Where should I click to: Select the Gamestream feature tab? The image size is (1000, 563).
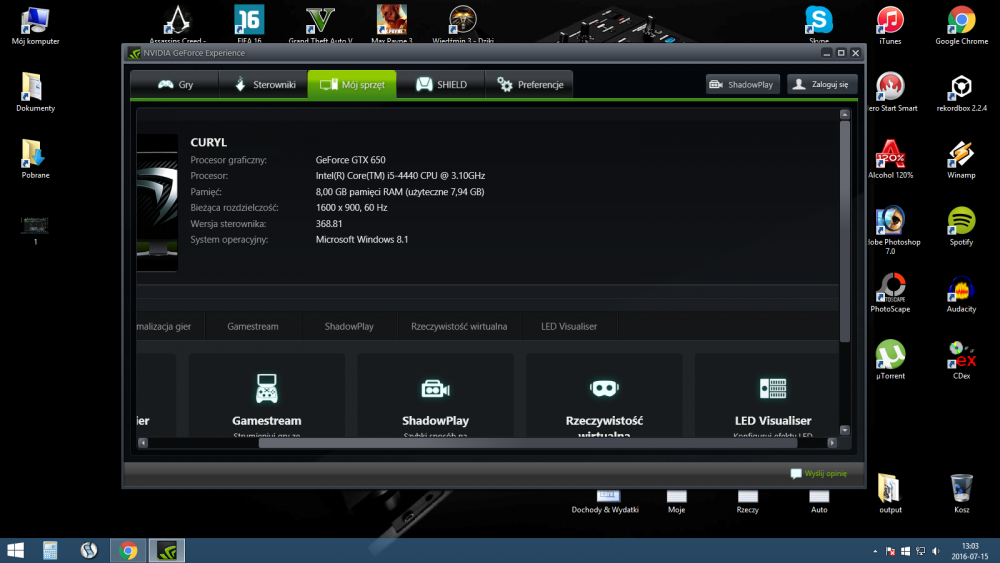point(253,326)
